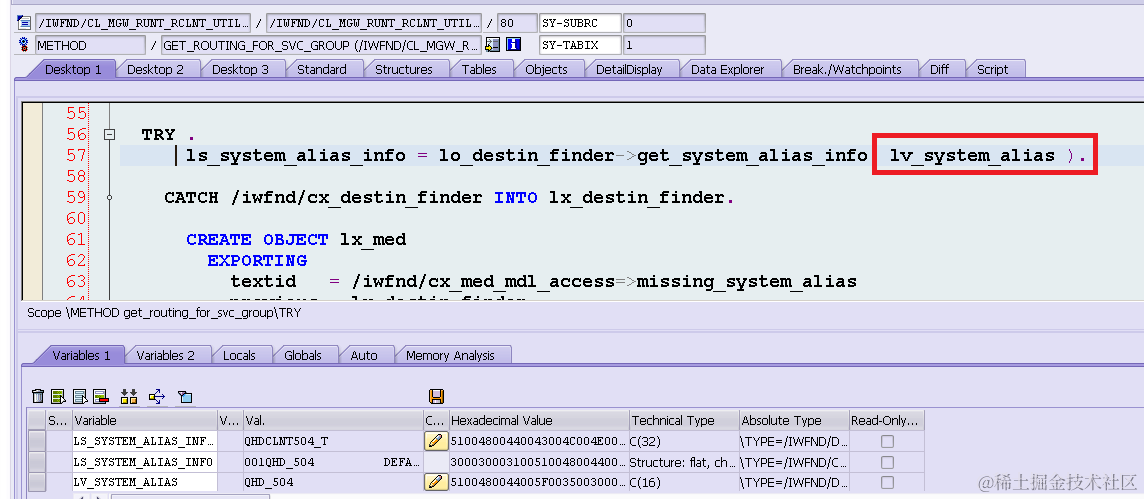Click the value cell QHDCLNT504_T
1144x499 pixels.
pos(333,441)
